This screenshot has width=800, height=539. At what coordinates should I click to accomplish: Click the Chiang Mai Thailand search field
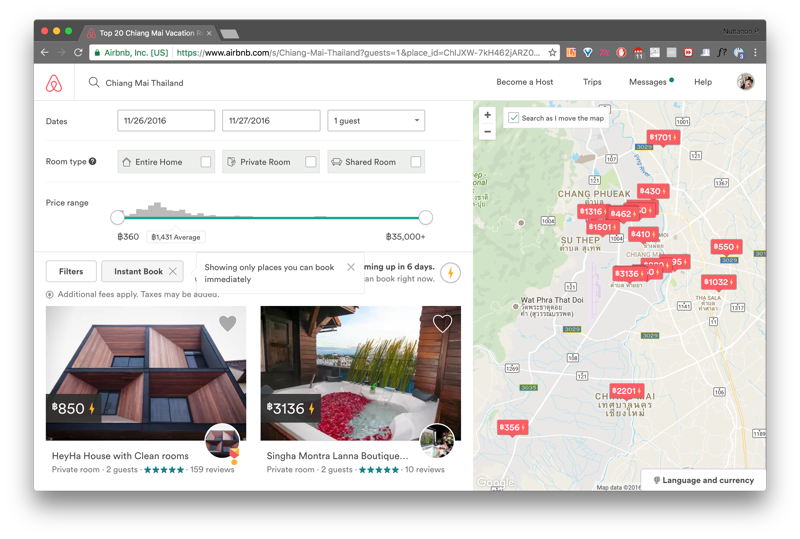point(144,83)
